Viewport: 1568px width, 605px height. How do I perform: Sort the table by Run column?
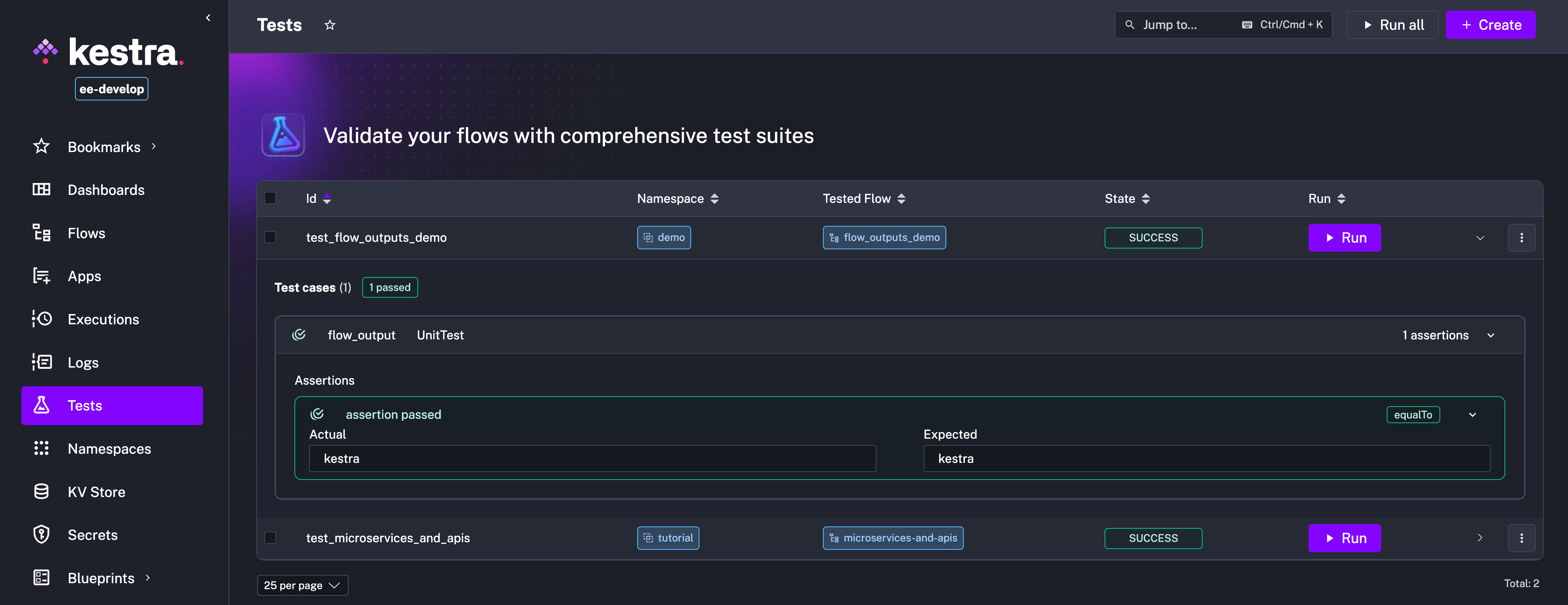[1341, 198]
